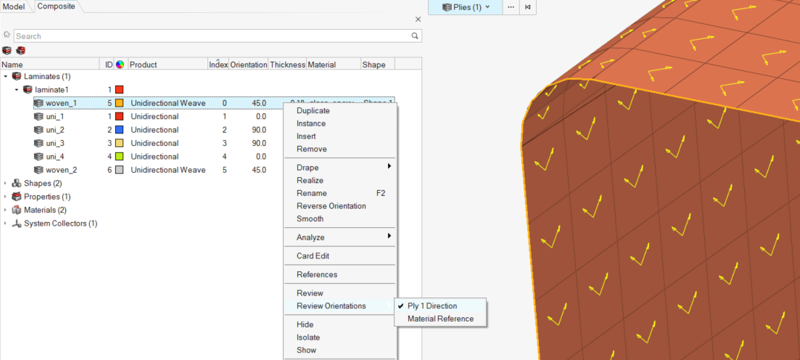The height and width of the screenshot is (360, 800).
Task: Expand the Properties (1) tree node
Action: pos(5,197)
